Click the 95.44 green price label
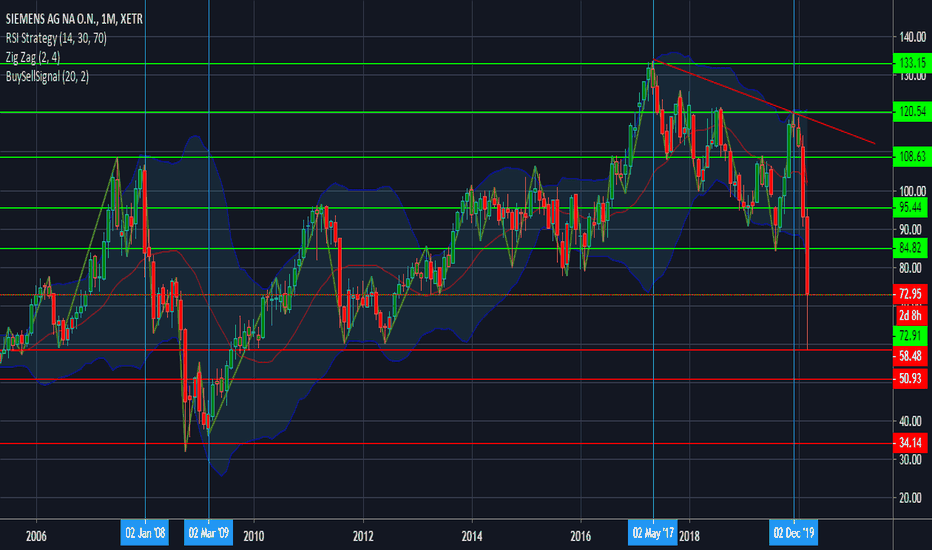Viewport: 932px width, 550px height. pyautogui.click(x=910, y=207)
